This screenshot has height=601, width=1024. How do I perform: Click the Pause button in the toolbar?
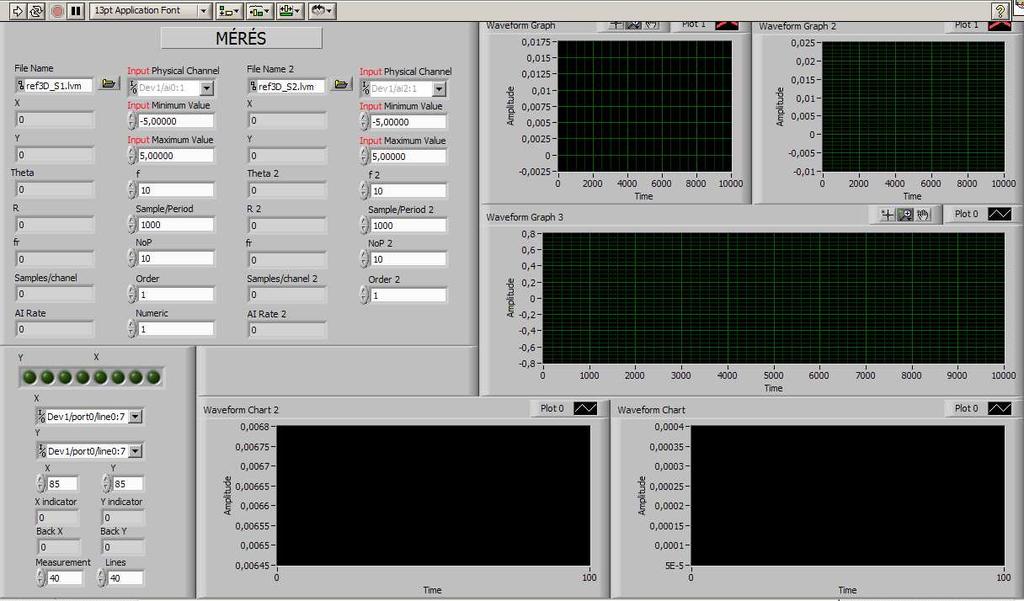76,10
